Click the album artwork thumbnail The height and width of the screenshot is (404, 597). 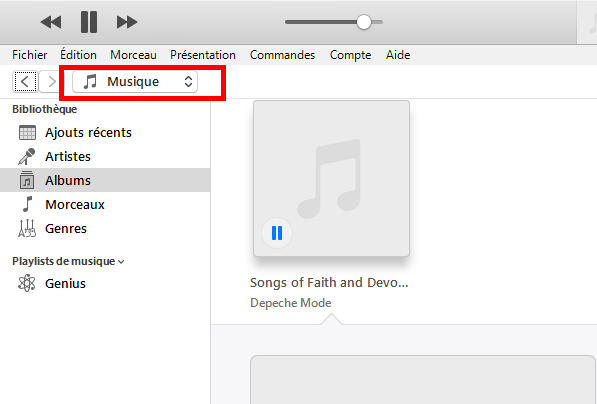pos(332,179)
